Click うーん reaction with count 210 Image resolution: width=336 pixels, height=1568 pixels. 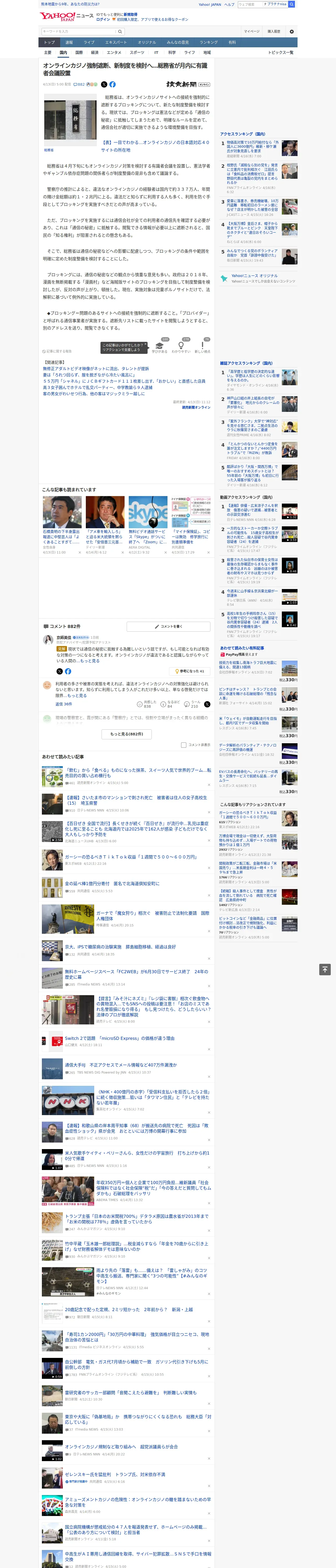point(192,704)
